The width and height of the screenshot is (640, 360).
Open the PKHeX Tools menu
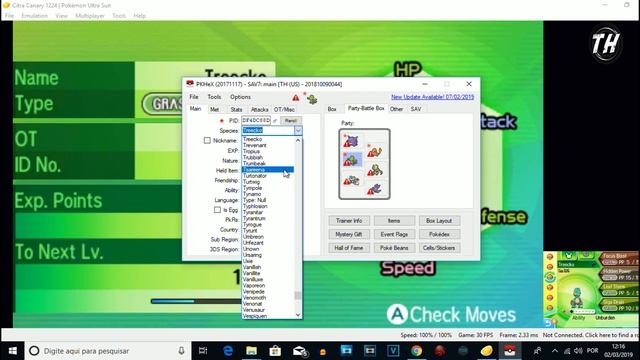click(214, 97)
